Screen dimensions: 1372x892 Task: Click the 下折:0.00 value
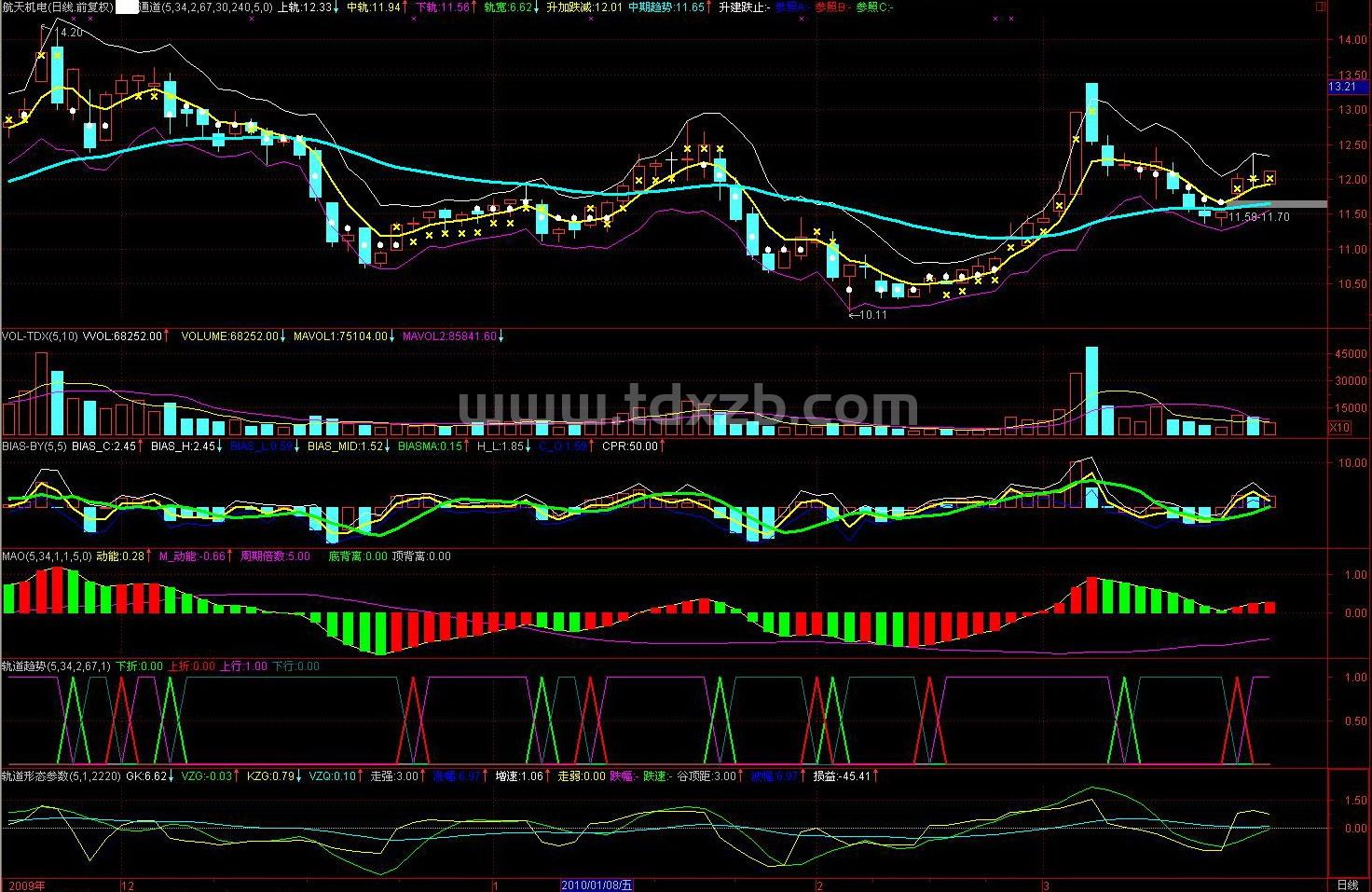pos(139,666)
